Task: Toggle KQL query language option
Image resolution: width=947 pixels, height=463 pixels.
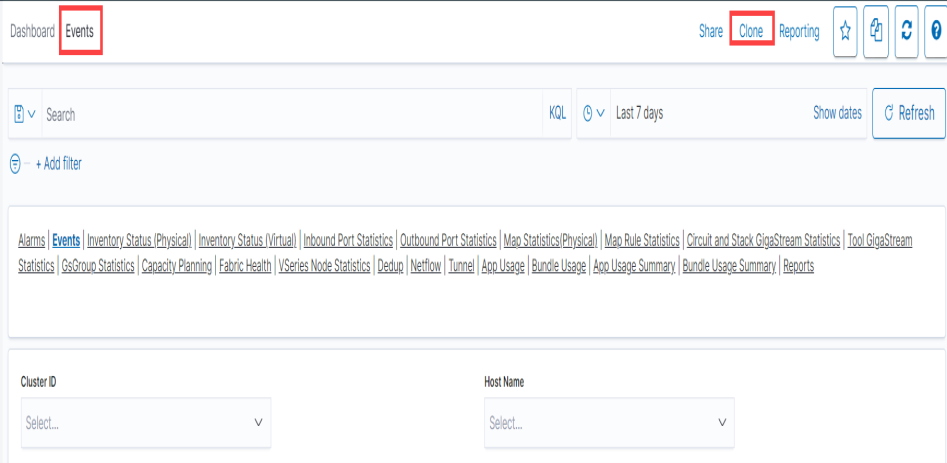Action: click(557, 114)
